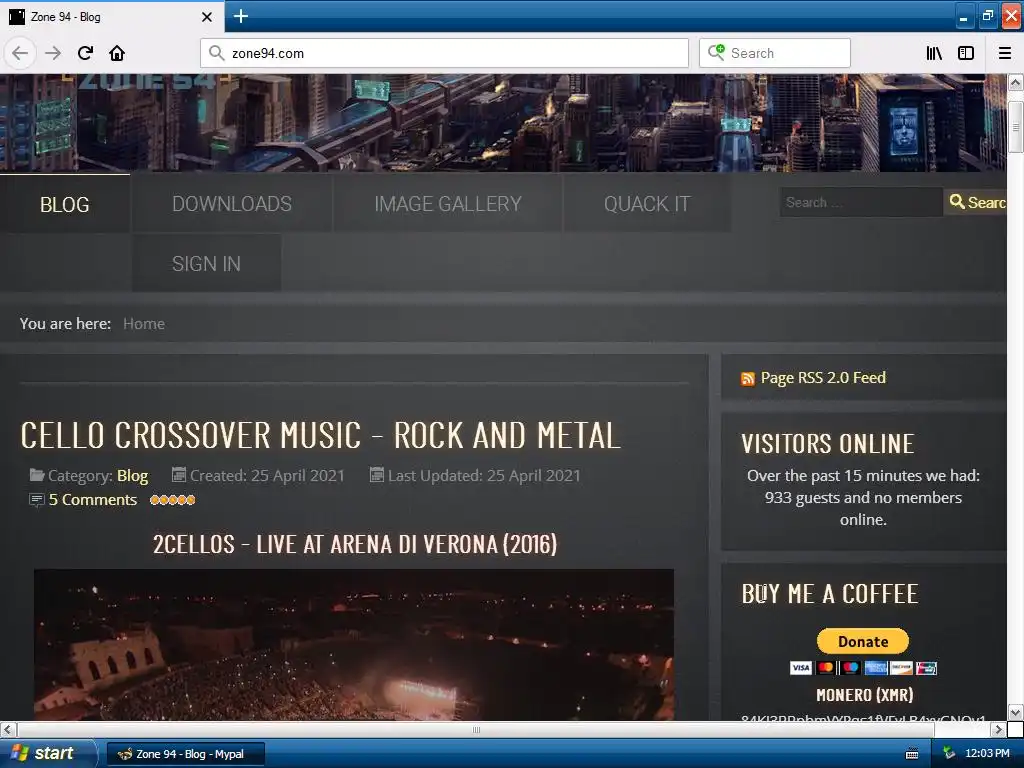Open the Windows start menu

[47, 753]
